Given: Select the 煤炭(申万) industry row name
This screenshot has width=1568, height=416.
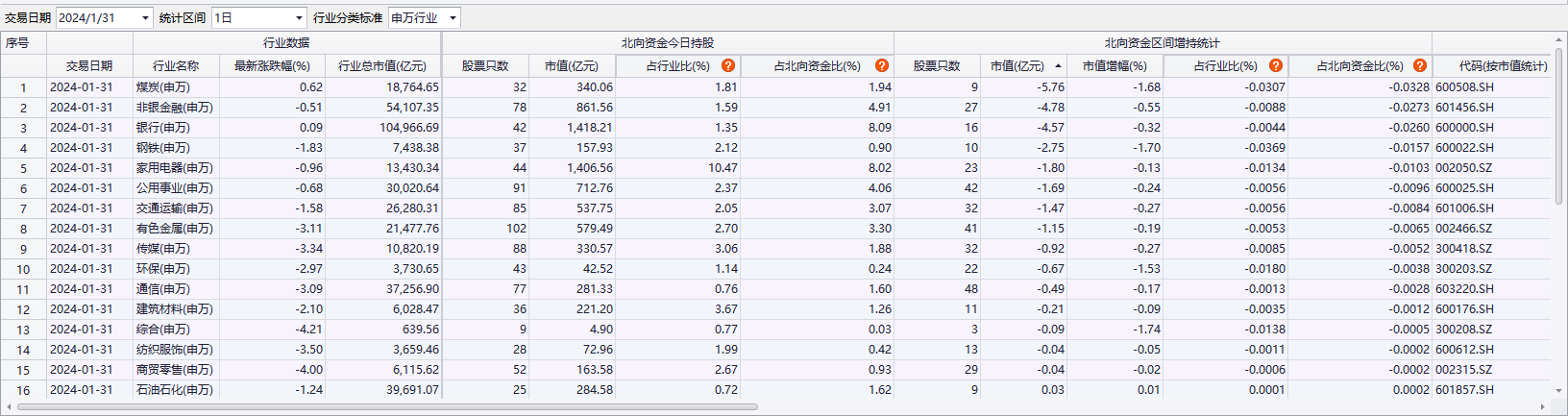Looking at the screenshot, I should pyautogui.click(x=163, y=87).
